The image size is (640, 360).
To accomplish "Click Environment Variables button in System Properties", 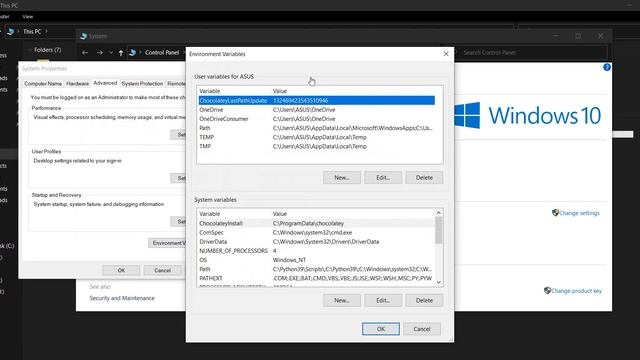I will (x=167, y=243).
